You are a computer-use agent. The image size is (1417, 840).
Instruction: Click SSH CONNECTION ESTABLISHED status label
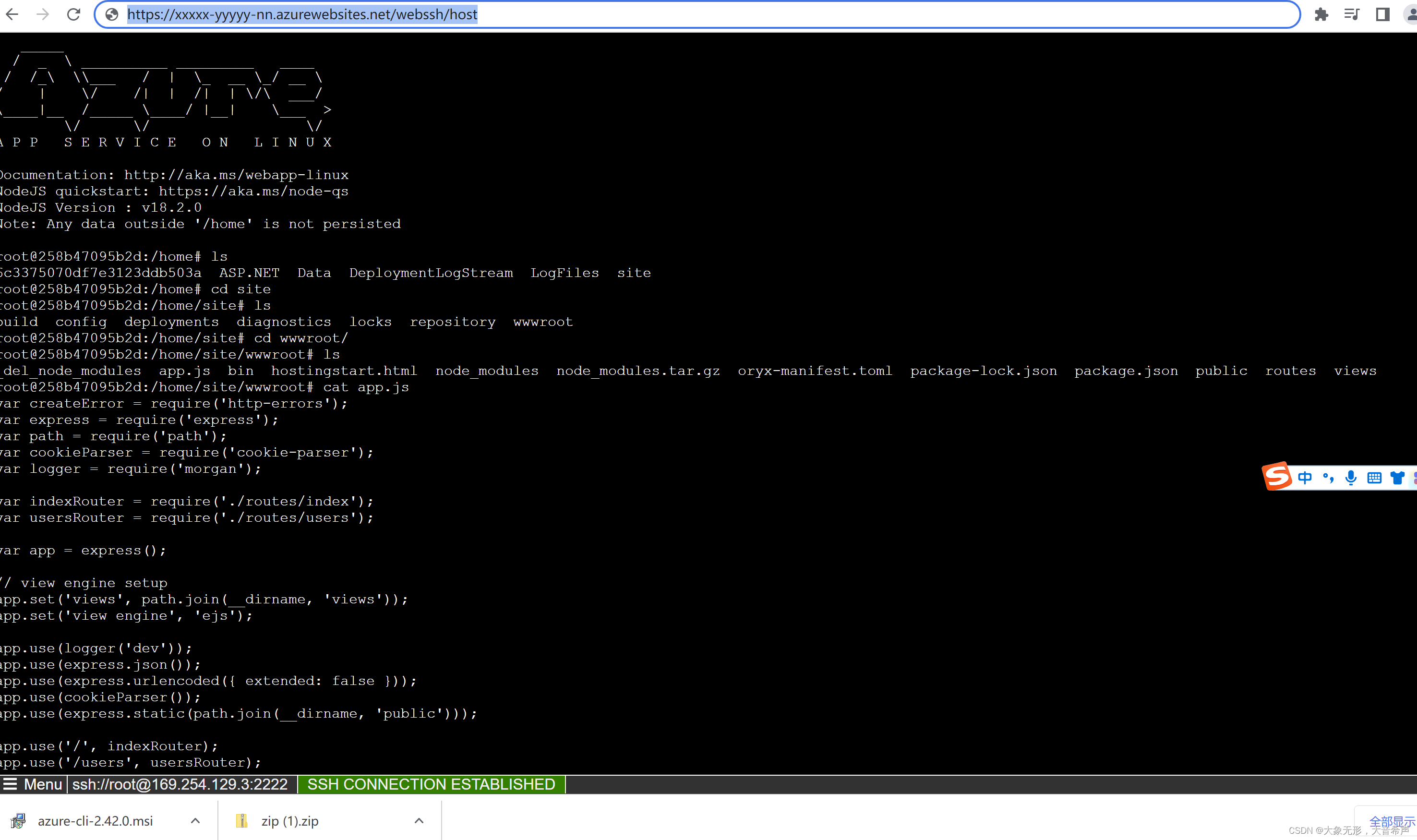[x=431, y=784]
